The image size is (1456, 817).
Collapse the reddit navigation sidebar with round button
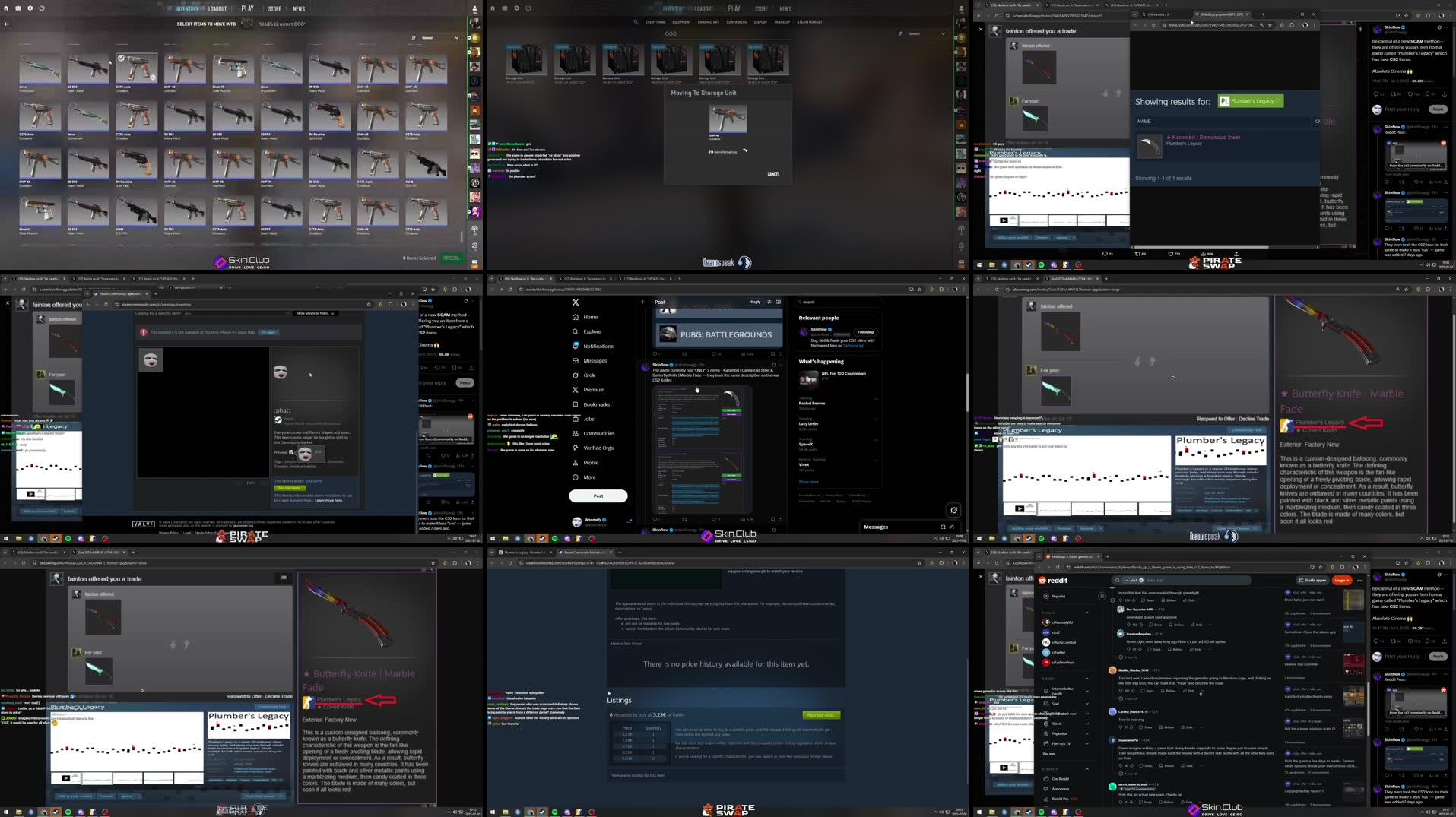[x=1102, y=596]
